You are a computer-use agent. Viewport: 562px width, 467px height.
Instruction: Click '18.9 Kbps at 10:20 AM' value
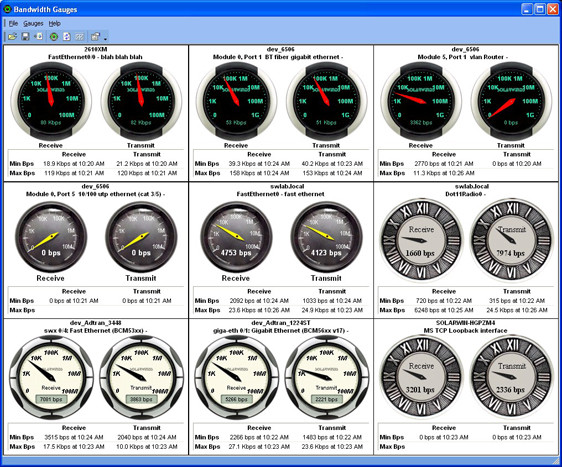[x=74, y=164]
